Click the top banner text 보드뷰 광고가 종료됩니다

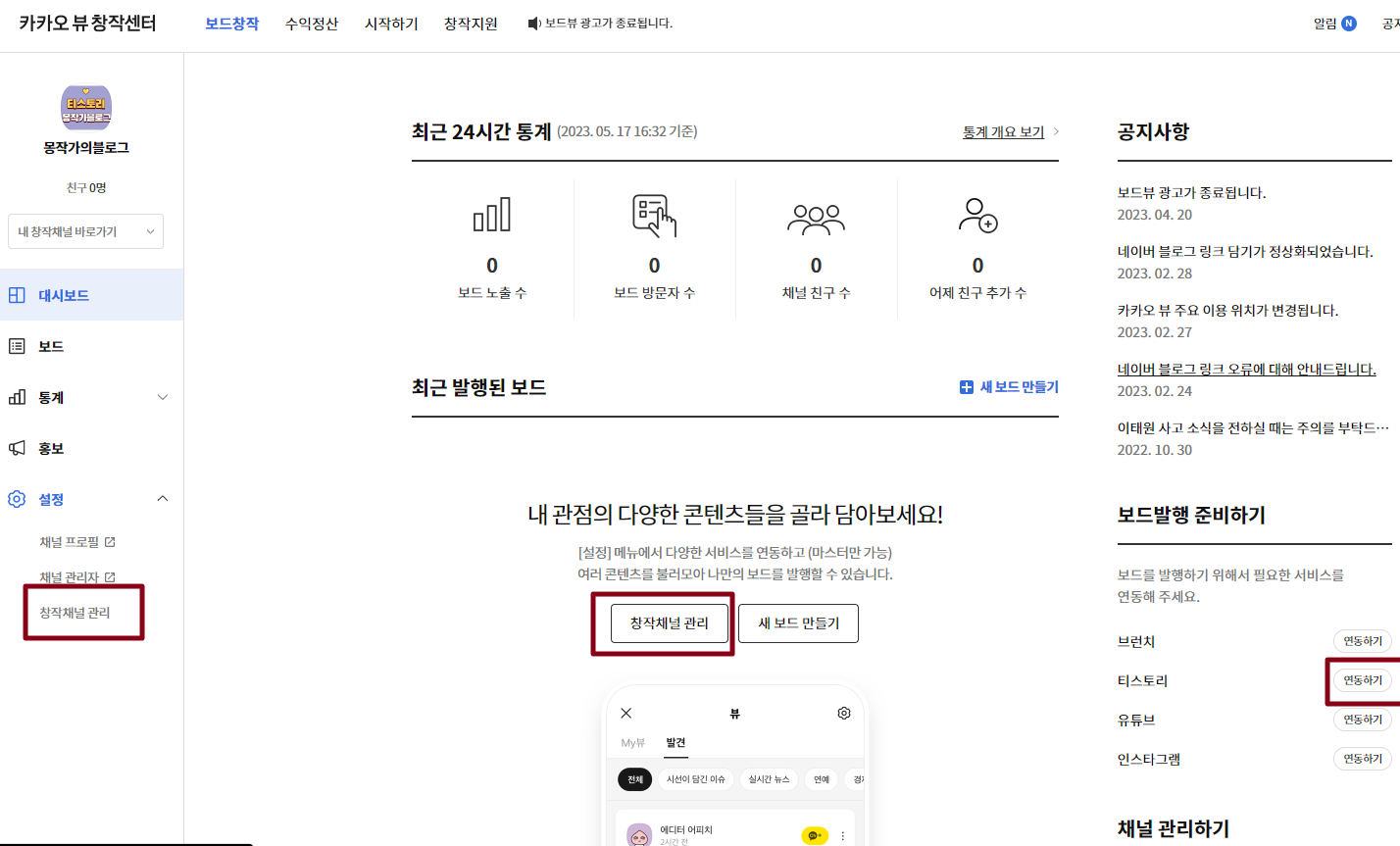click(x=609, y=24)
